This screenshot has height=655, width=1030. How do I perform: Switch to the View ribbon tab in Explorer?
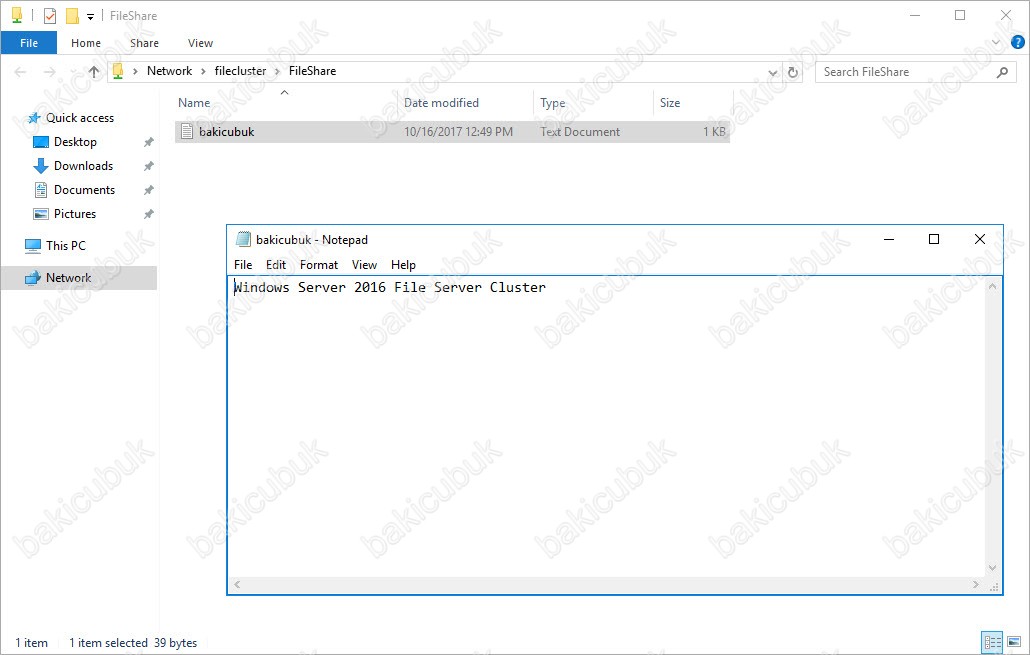(x=200, y=43)
